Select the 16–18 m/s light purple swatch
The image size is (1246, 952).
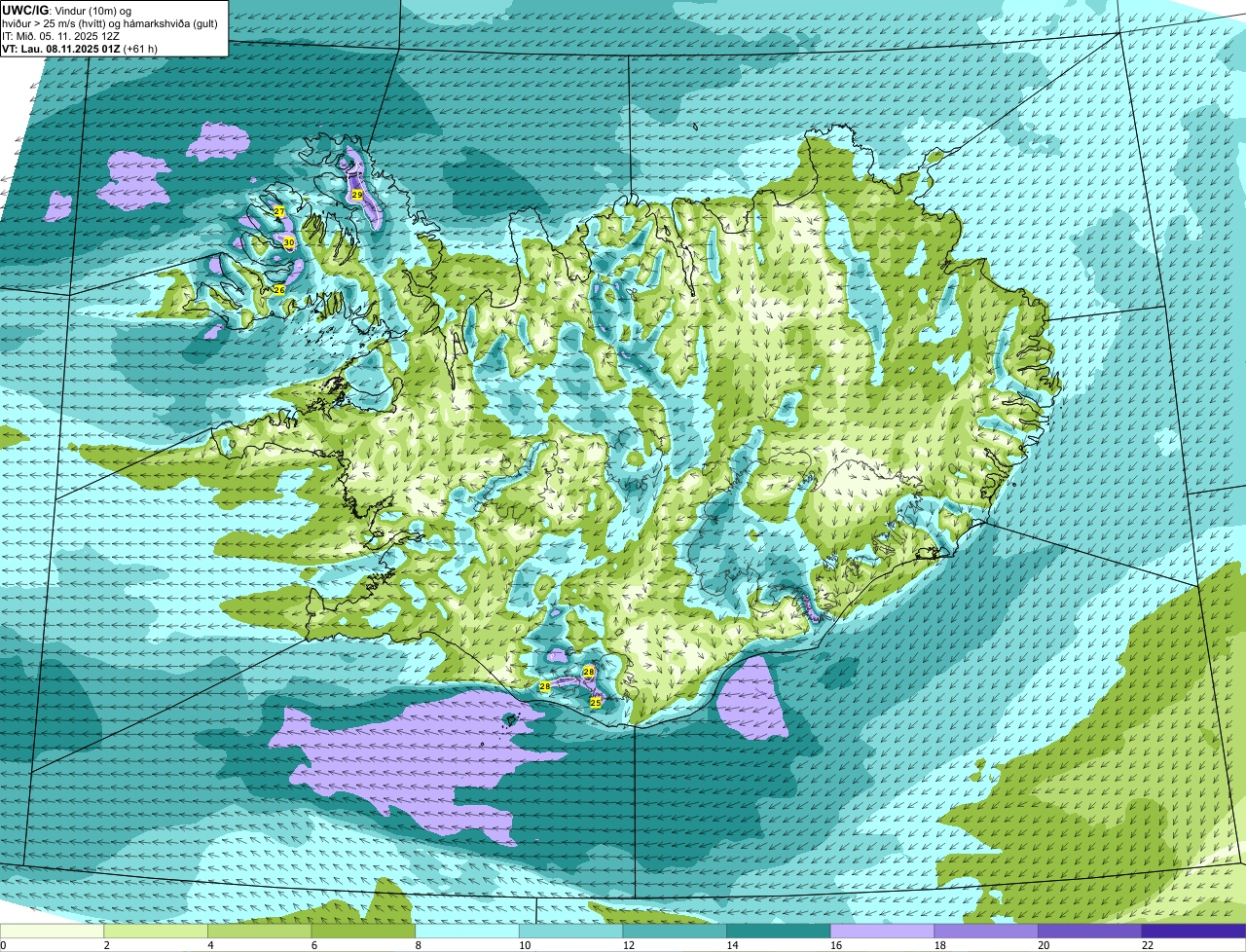click(x=881, y=932)
